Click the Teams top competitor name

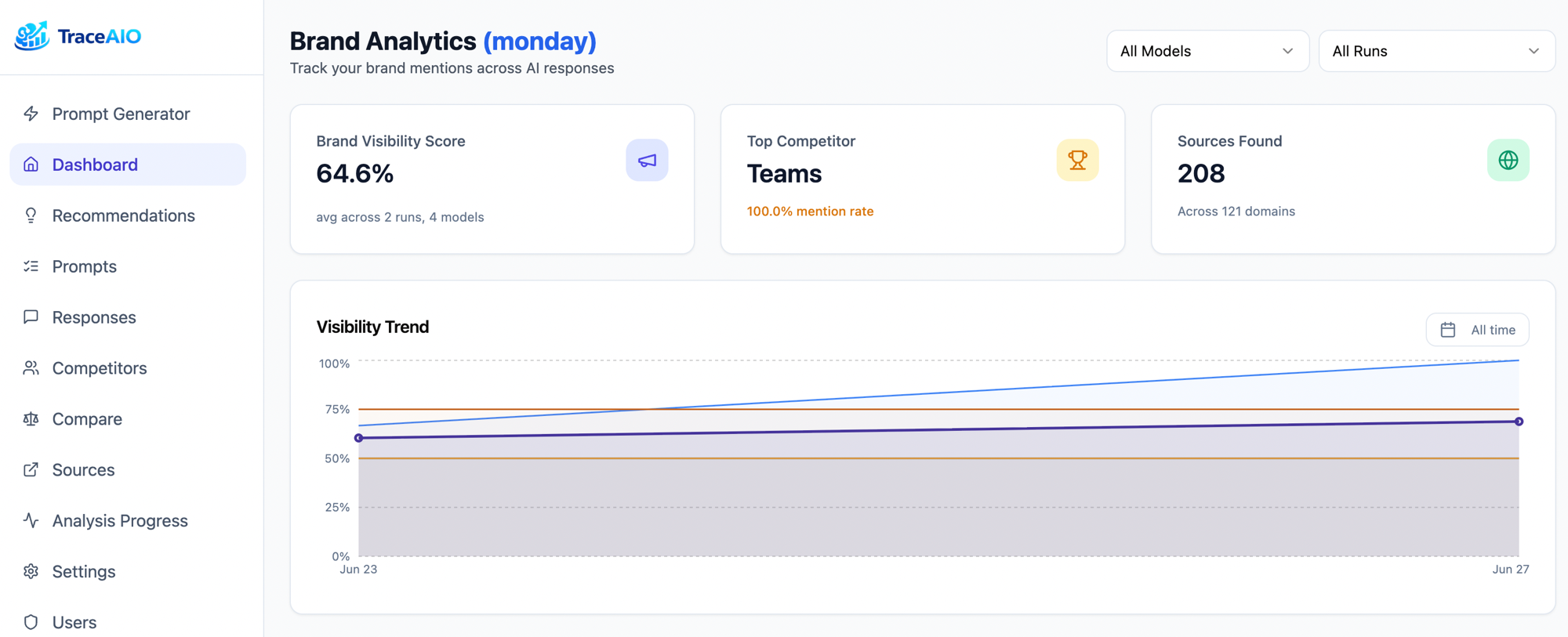[784, 173]
